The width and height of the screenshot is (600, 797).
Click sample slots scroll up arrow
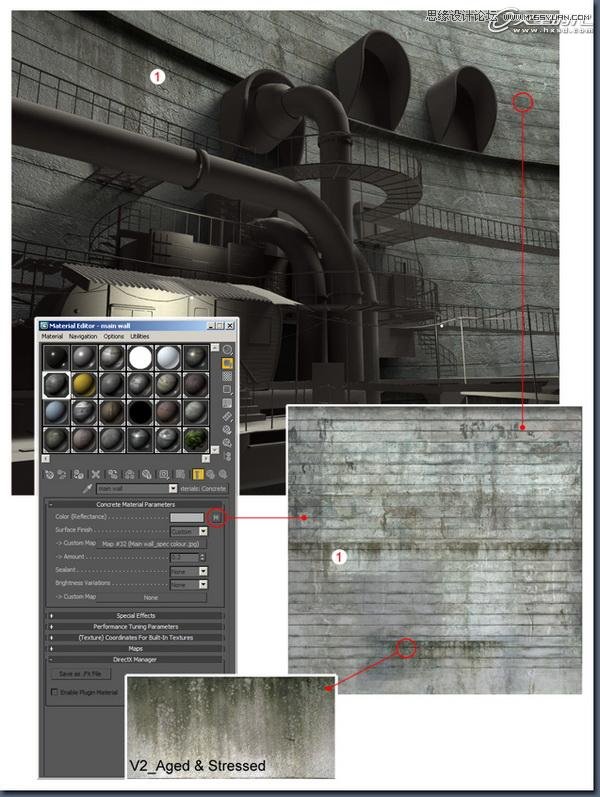[215, 347]
